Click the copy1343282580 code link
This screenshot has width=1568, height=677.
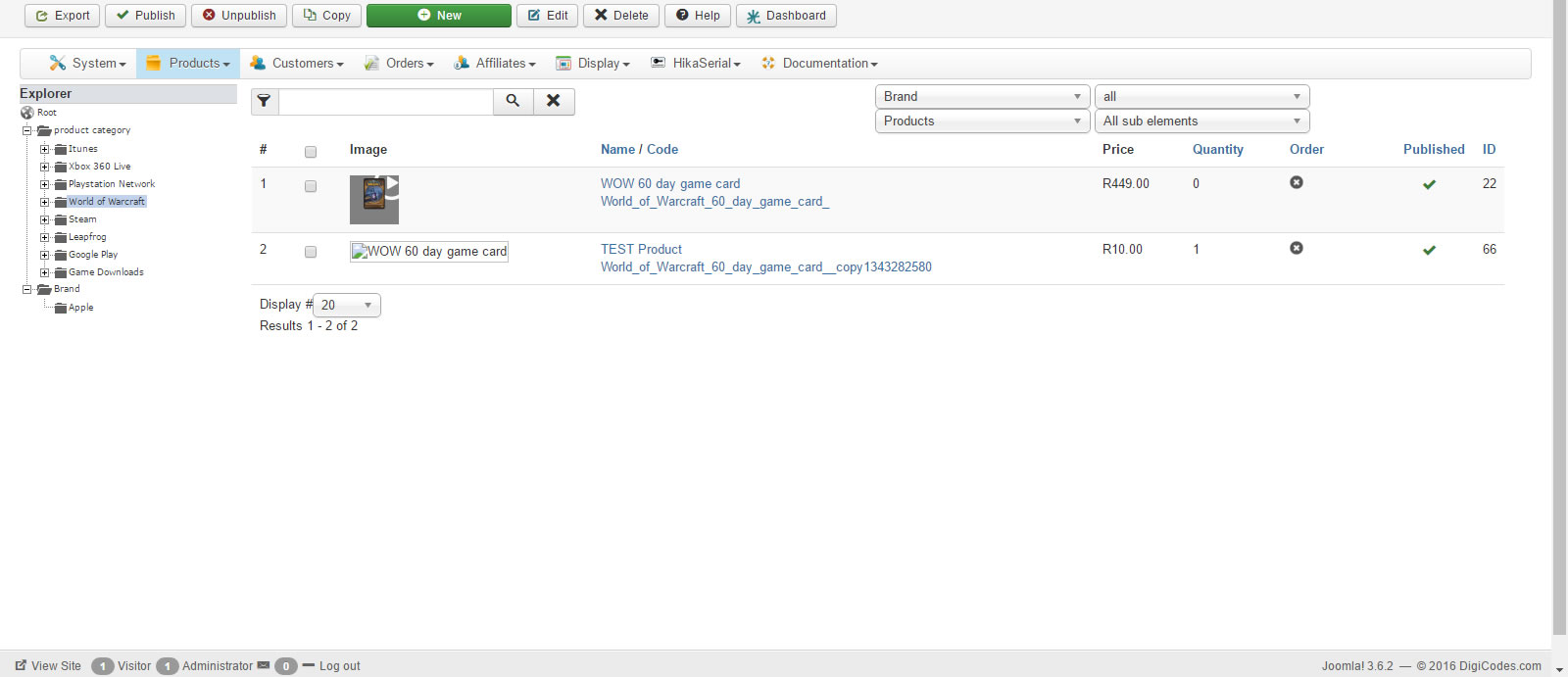click(766, 266)
